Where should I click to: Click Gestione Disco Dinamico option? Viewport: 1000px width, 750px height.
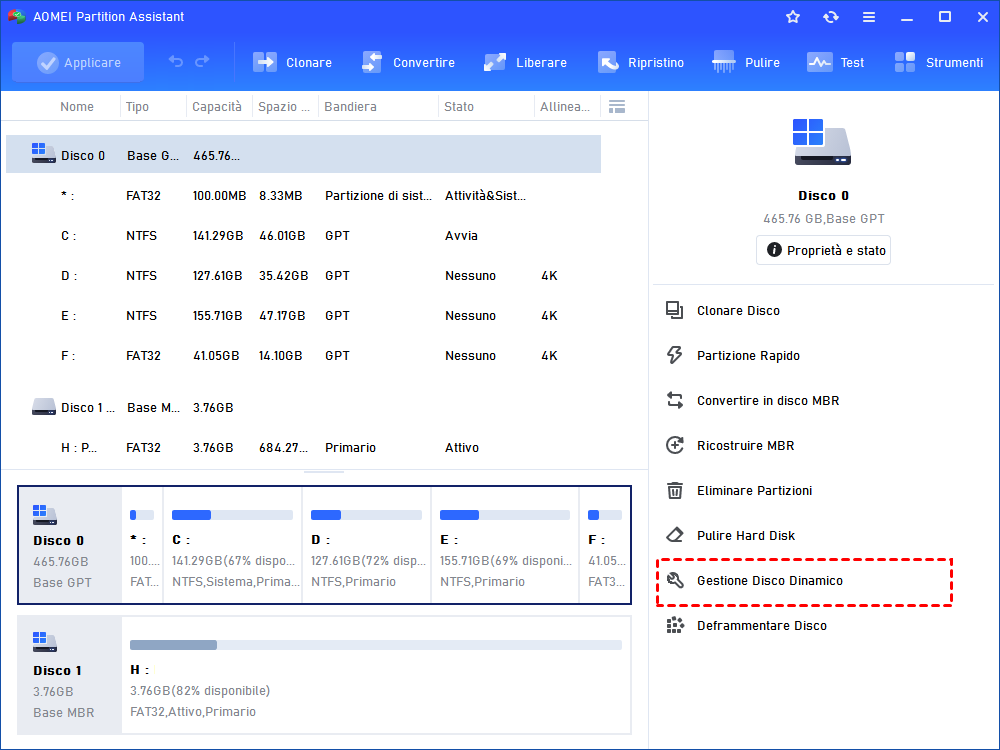(x=770, y=580)
